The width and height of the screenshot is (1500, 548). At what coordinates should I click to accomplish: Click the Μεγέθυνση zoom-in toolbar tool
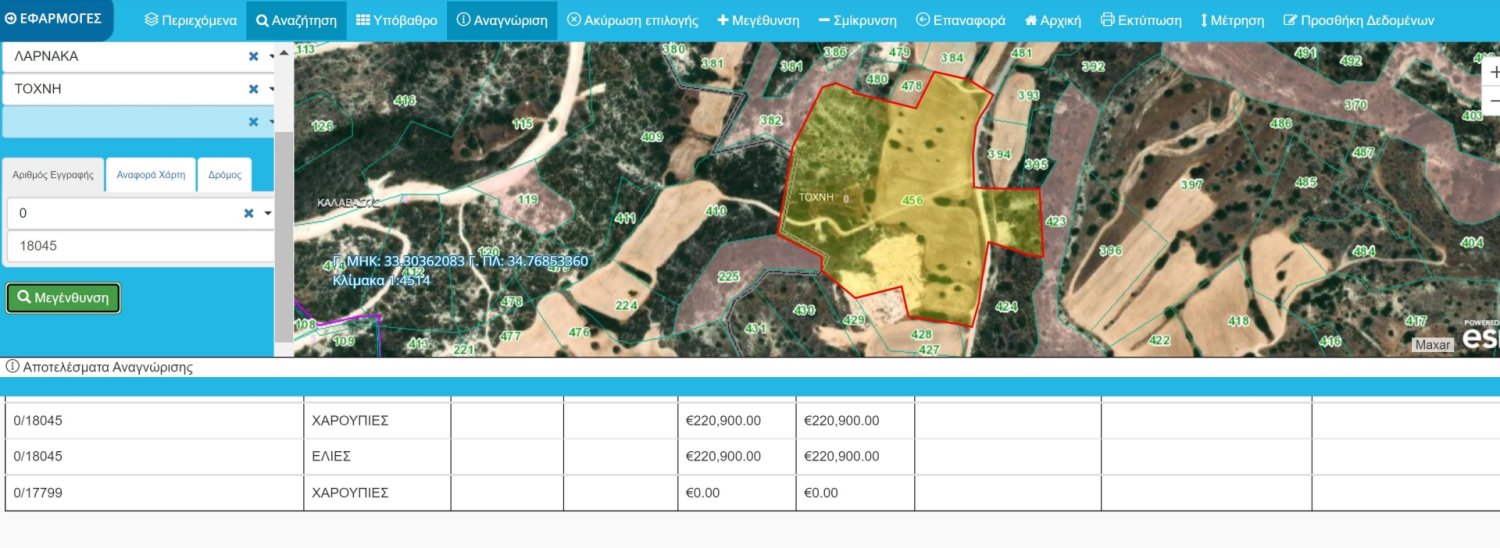click(x=758, y=20)
